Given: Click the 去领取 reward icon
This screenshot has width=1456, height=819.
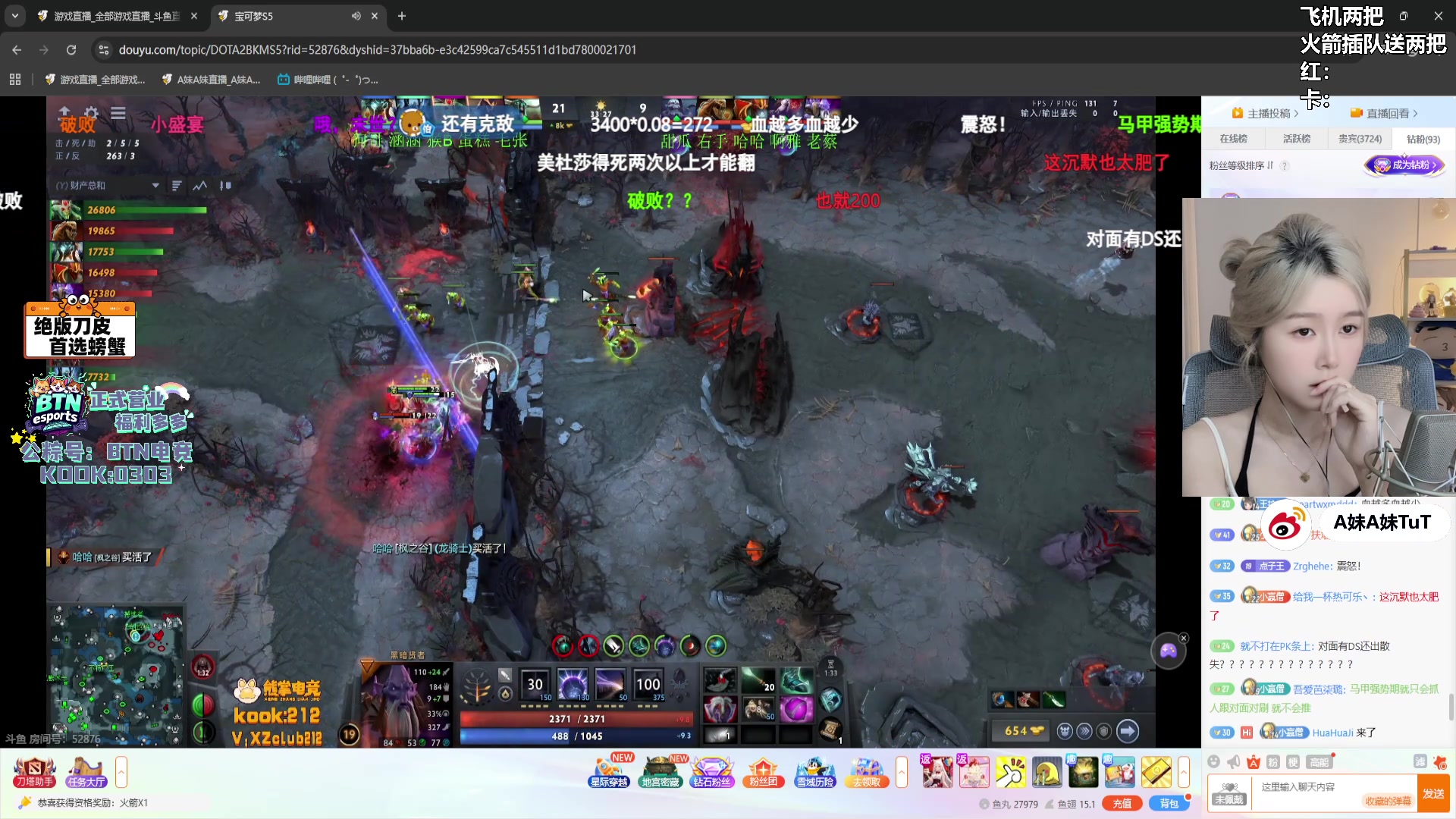Looking at the screenshot, I should [x=867, y=772].
